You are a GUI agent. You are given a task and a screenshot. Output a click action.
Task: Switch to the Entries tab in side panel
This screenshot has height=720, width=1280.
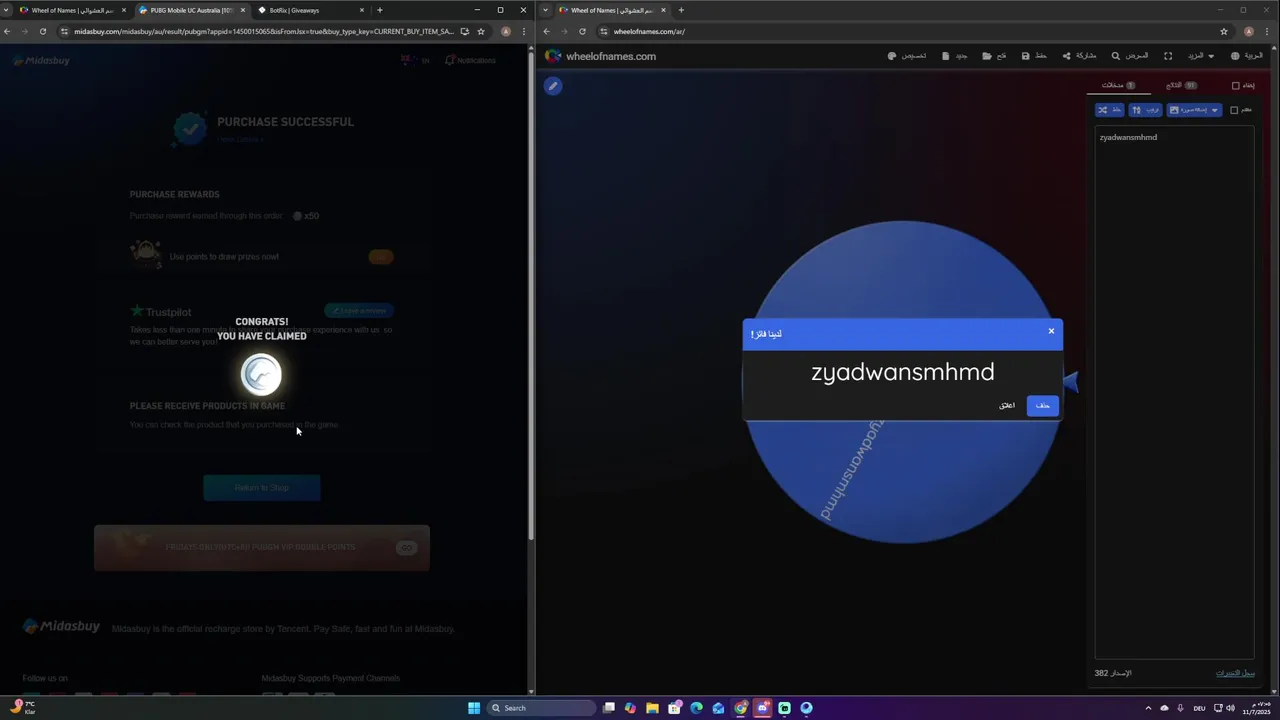click(x=1118, y=85)
